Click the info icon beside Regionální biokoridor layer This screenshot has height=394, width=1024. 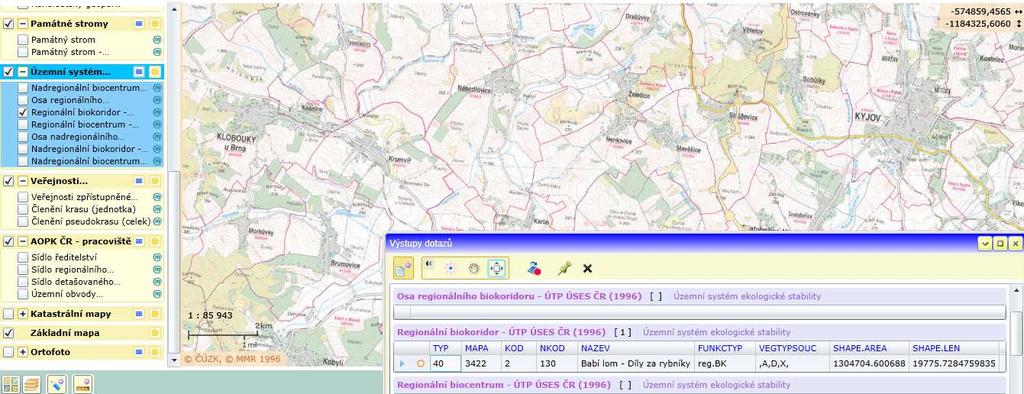pos(157,112)
